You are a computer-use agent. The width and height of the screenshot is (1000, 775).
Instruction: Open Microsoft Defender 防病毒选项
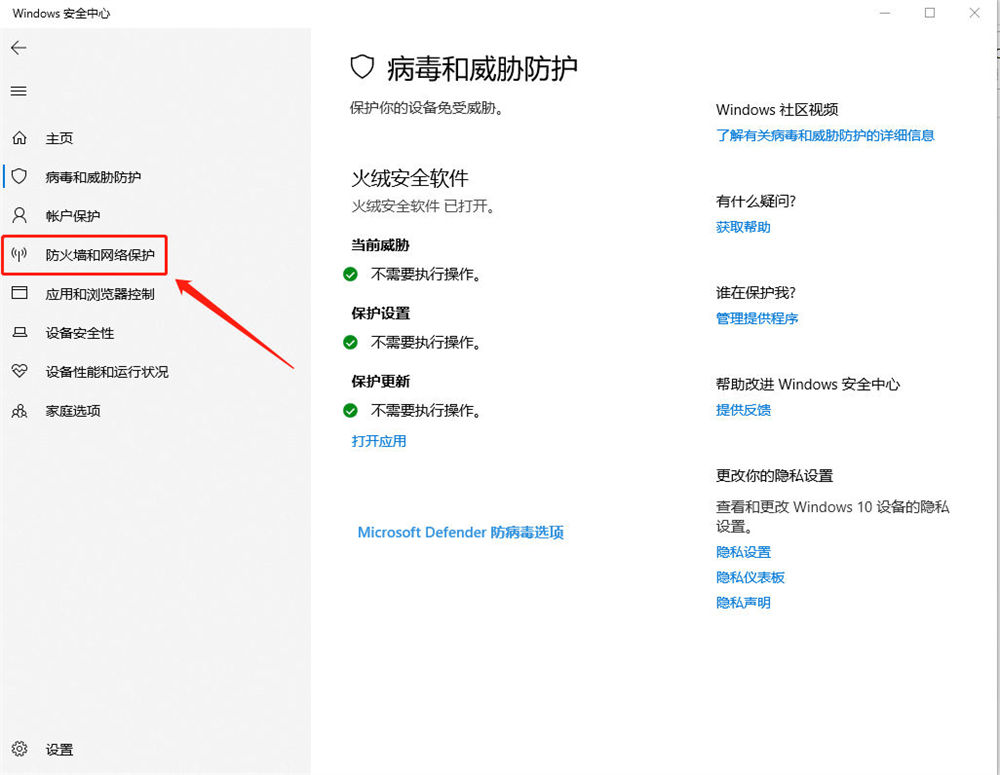(x=460, y=532)
